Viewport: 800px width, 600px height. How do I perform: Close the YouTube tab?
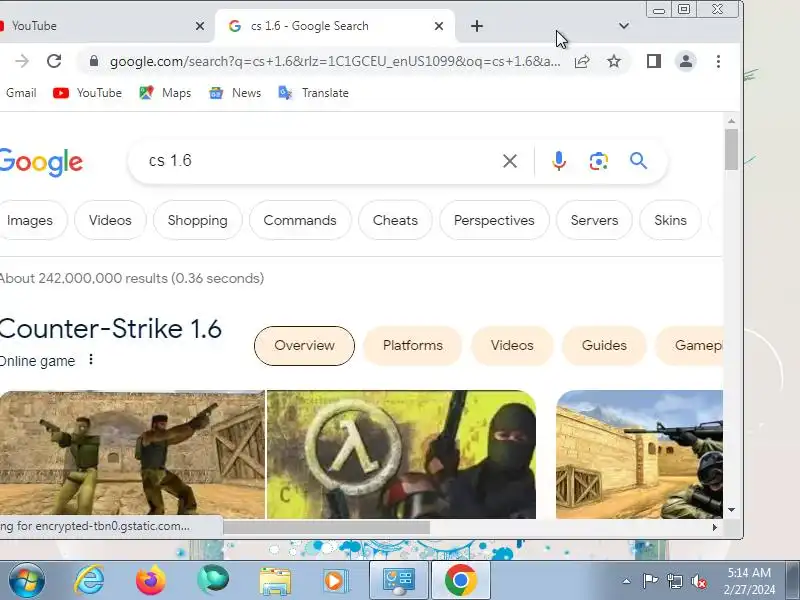coord(200,26)
